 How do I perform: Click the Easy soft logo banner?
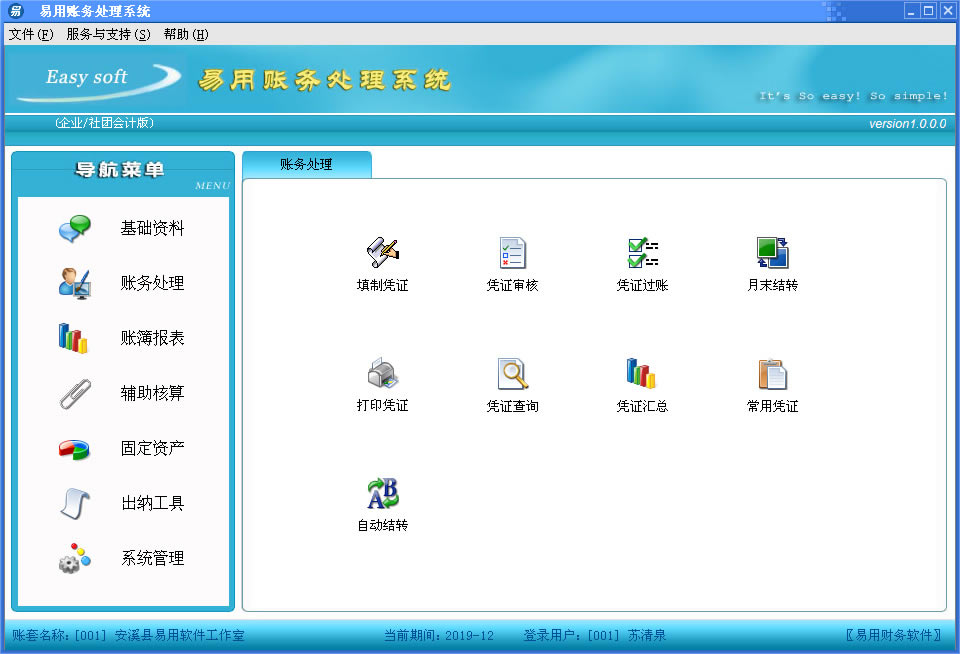tap(98, 80)
